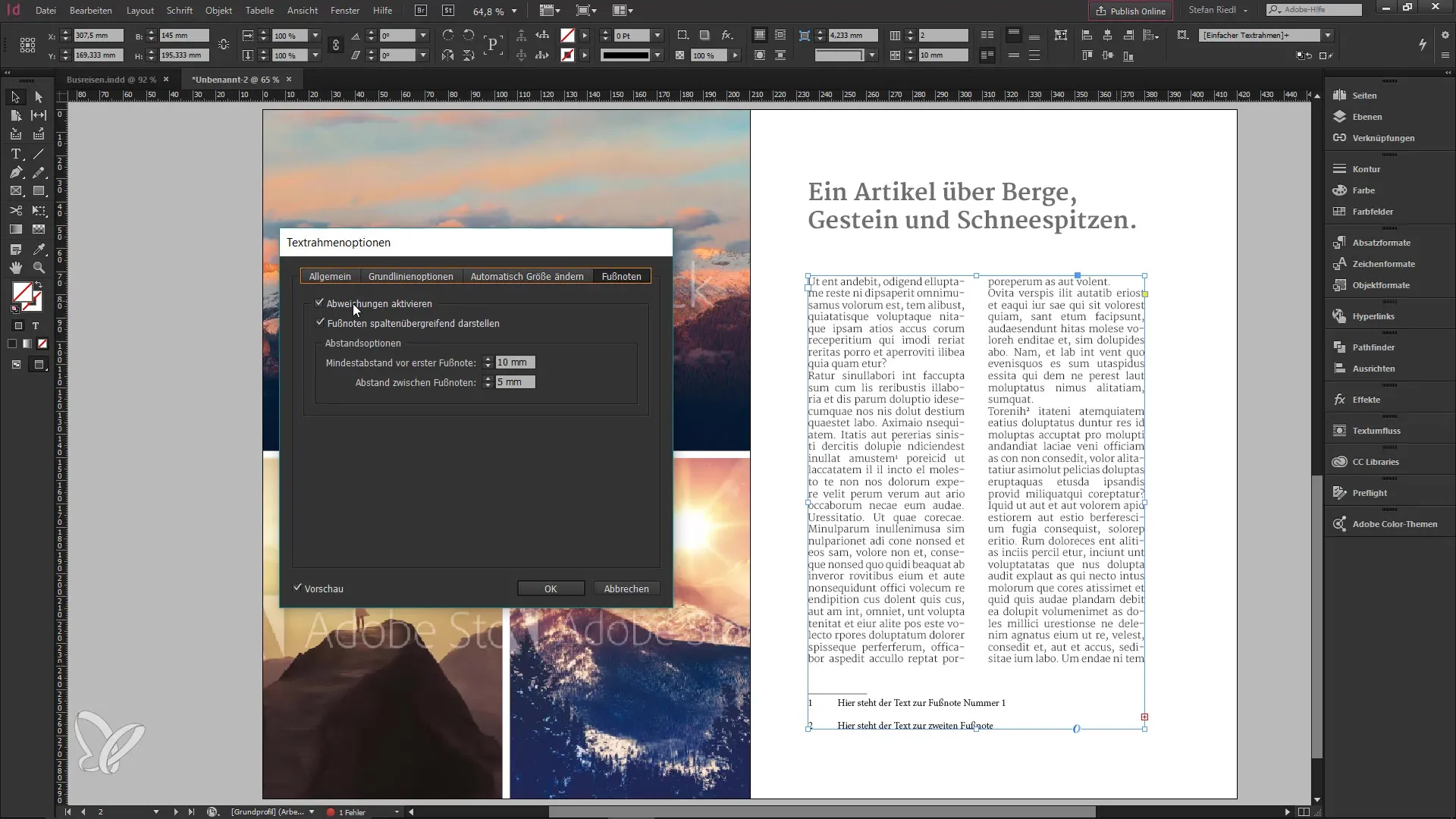Screen dimensions: 1456x819
Task: Go to the next page arrow
Action: click(x=175, y=812)
